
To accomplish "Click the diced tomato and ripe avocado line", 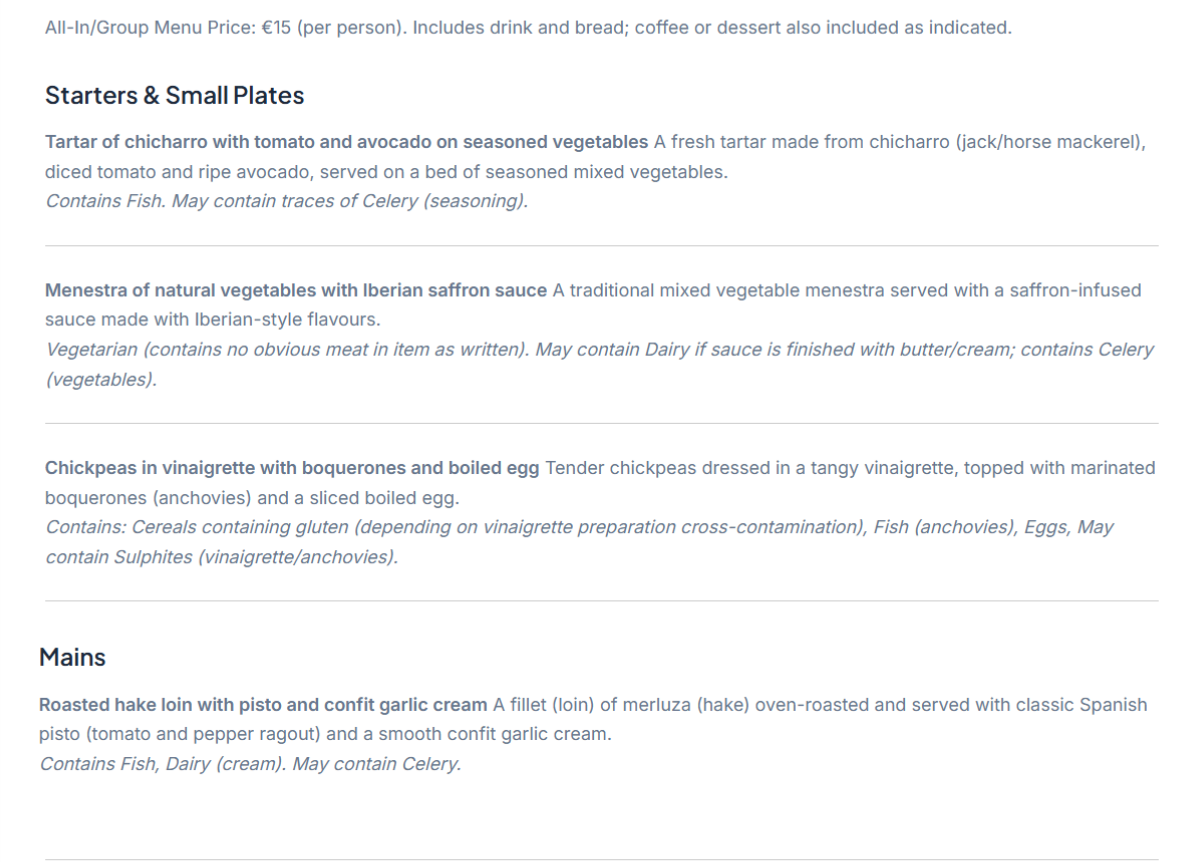I will point(386,172).
